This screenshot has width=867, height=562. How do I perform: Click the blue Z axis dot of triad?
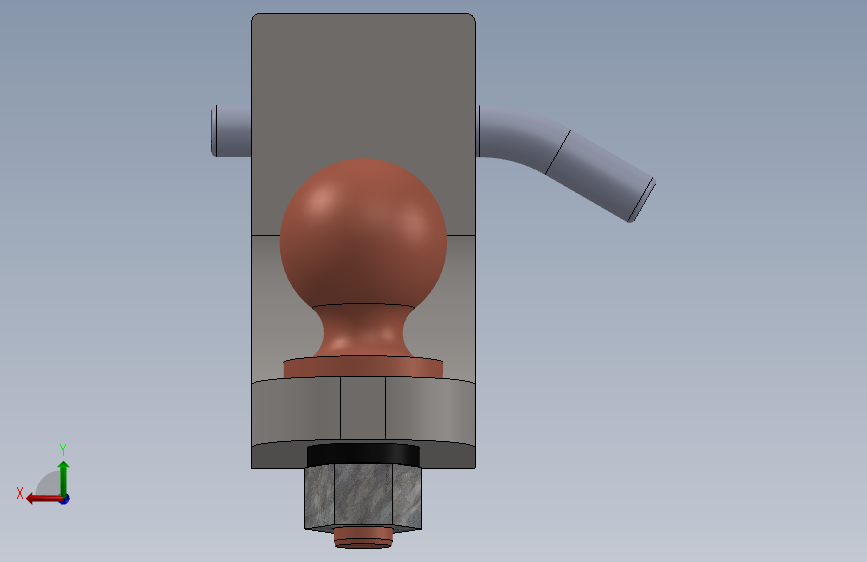pyautogui.click(x=65, y=499)
